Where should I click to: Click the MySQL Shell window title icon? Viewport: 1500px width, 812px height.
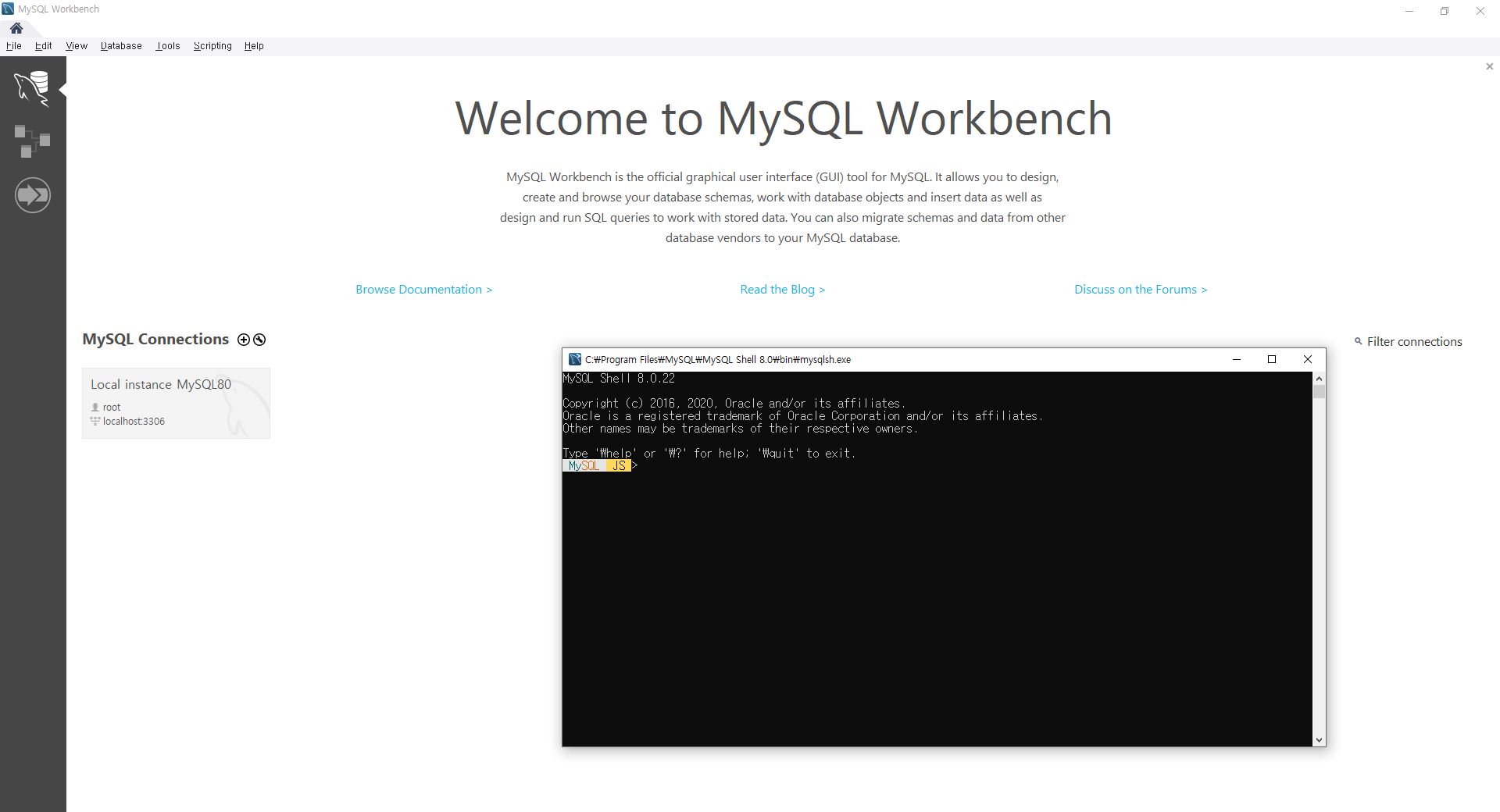pyautogui.click(x=575, y=359)
